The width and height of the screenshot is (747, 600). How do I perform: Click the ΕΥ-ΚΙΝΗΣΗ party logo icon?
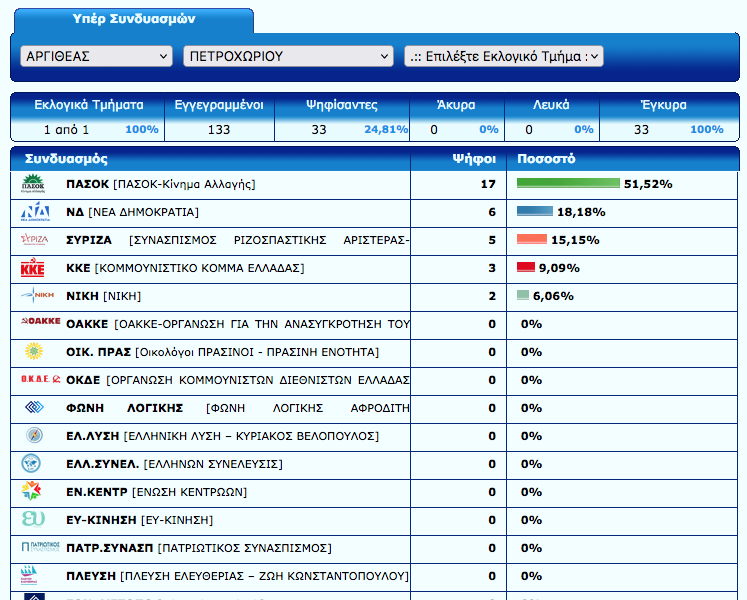click(33, 520)
